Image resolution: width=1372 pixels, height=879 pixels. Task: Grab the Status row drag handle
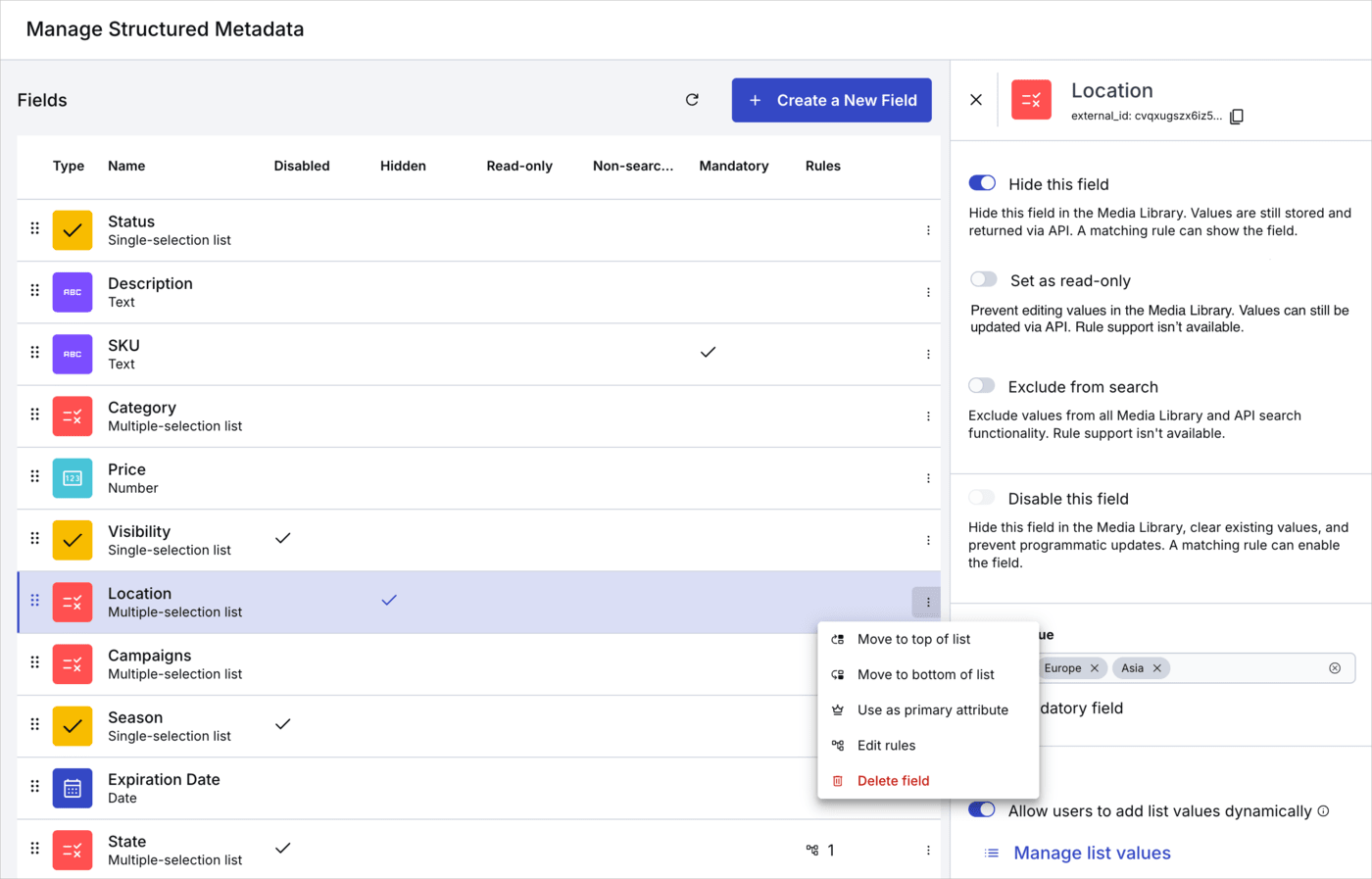[x=34, y=228]
